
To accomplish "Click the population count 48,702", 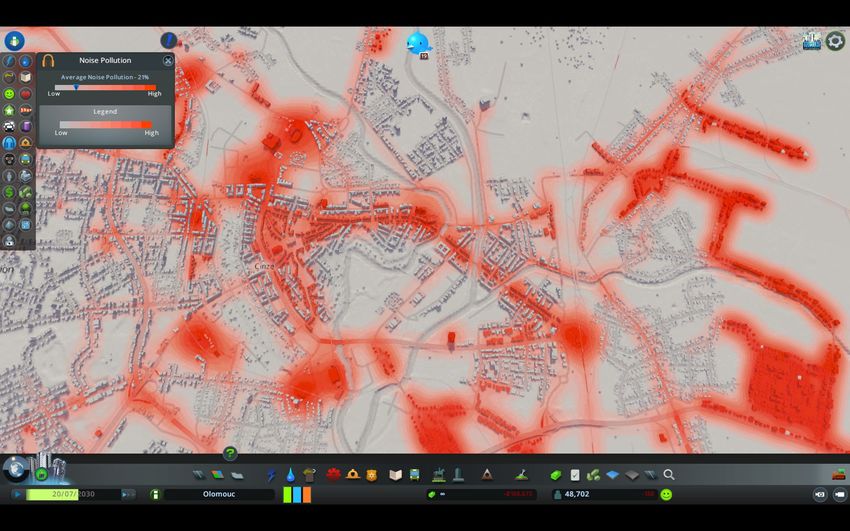I will [x=577, y=494].
